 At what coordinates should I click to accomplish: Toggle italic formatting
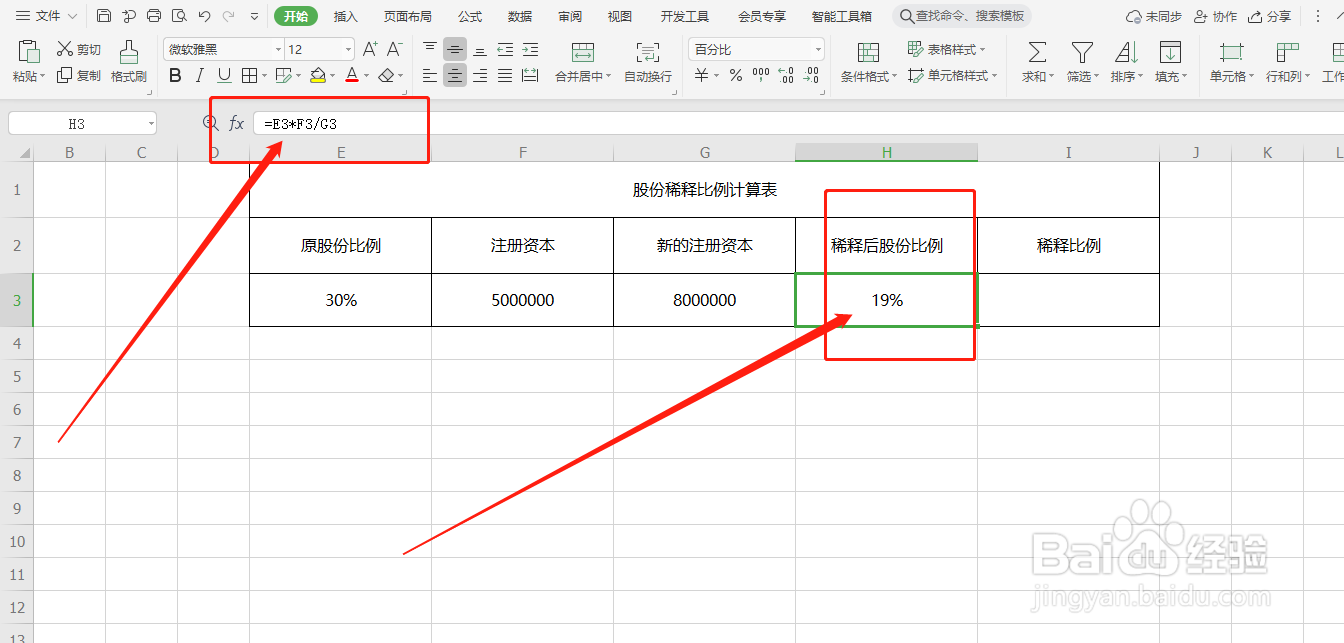point(198,75)
